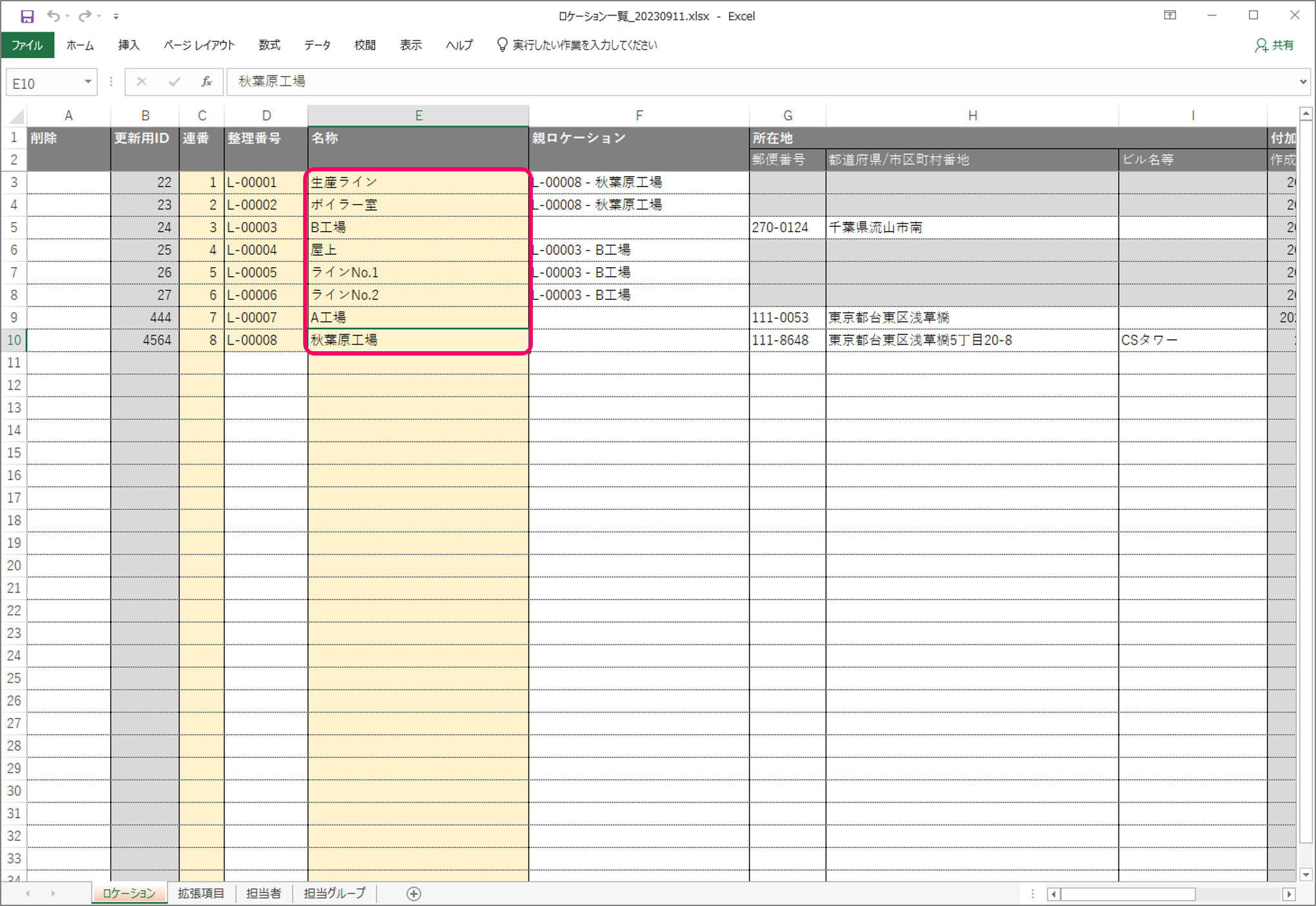This screenshot has height=906, width=1316.
Task: Click the Undo arrow icon
Action: click(53, 16)
